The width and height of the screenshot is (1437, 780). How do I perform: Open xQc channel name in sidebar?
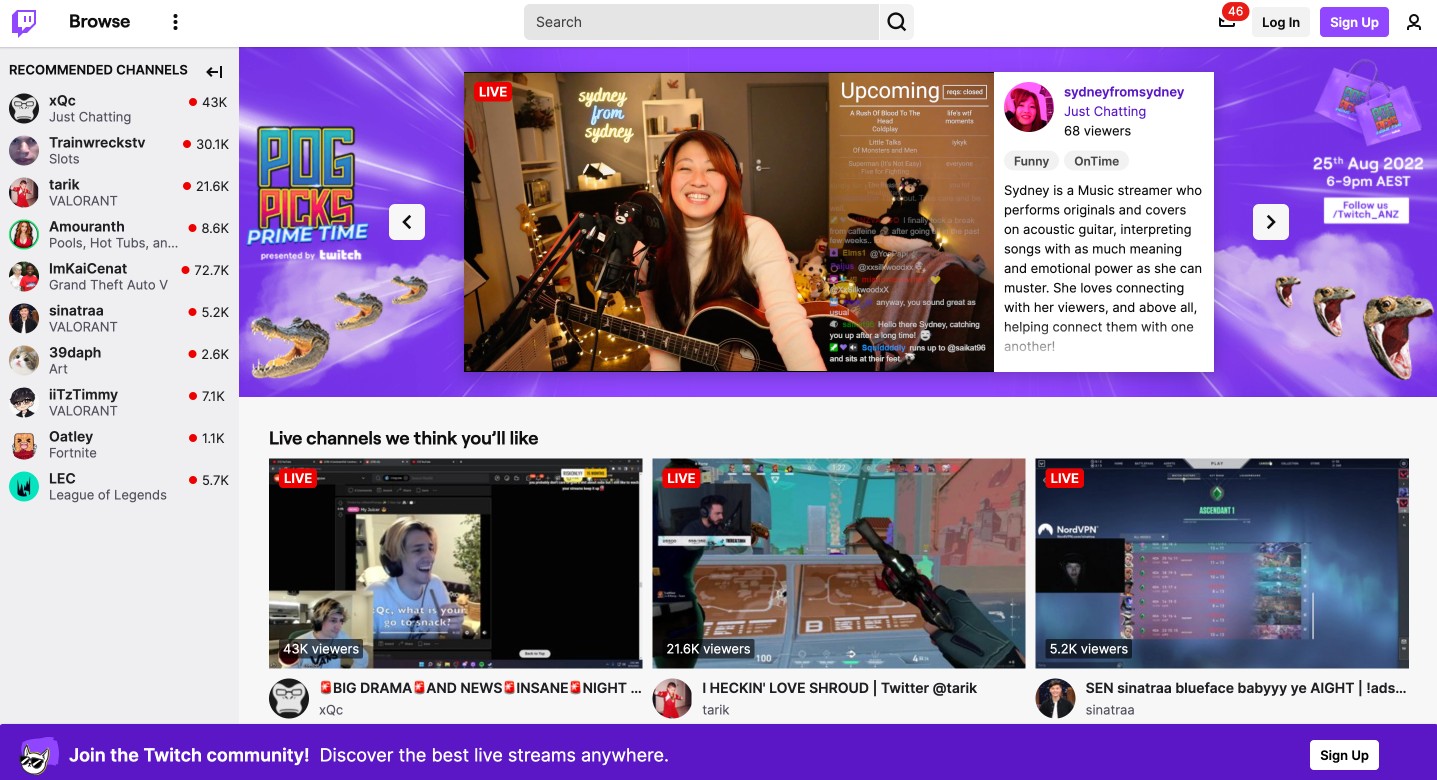click(x=62, y=101)
